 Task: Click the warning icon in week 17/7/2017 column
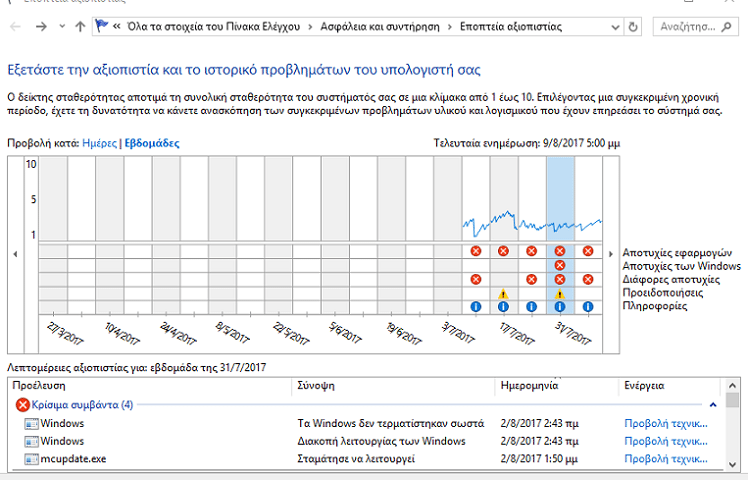504,293
